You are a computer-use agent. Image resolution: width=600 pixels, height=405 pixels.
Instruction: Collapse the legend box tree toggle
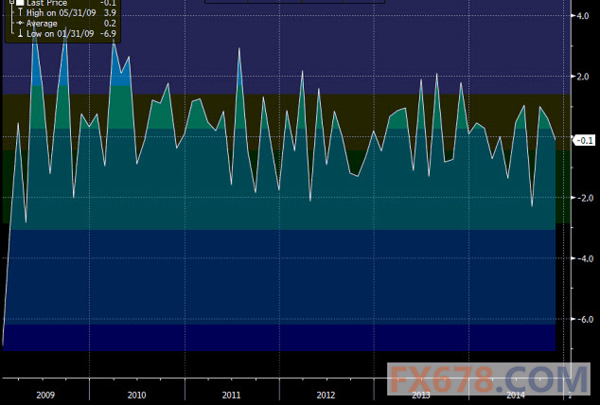click(x=10, y=4)
